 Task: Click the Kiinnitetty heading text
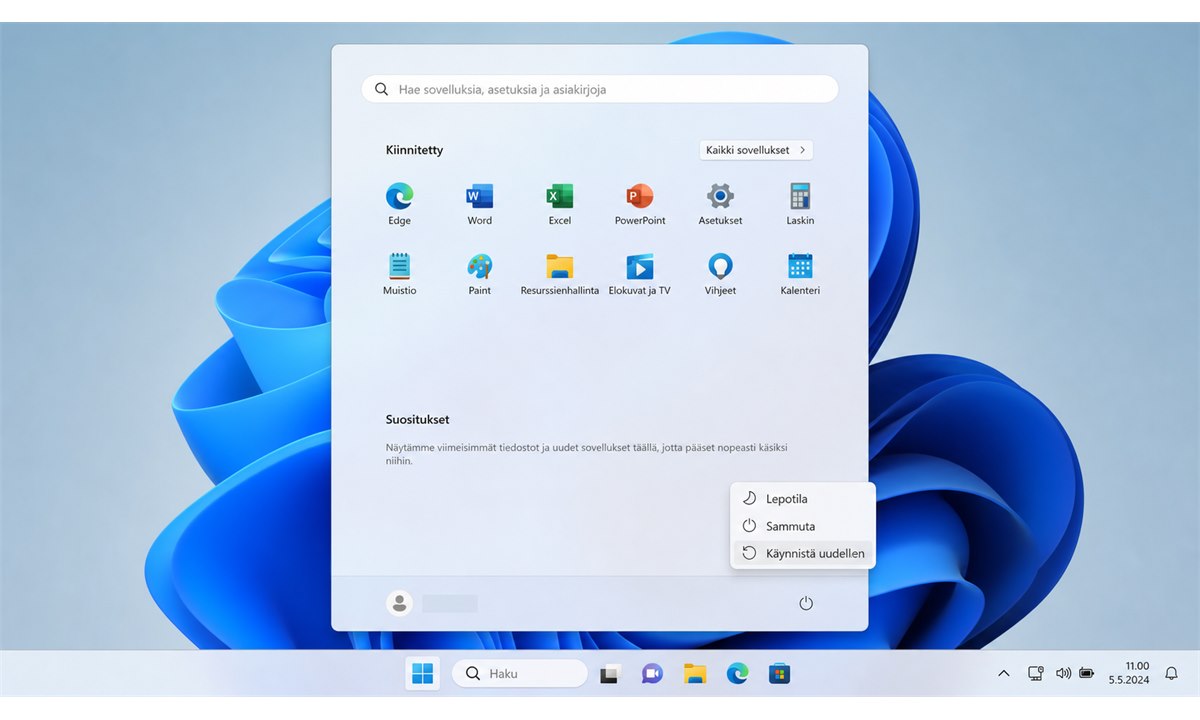pyautogui.click(x=414, y=150)
